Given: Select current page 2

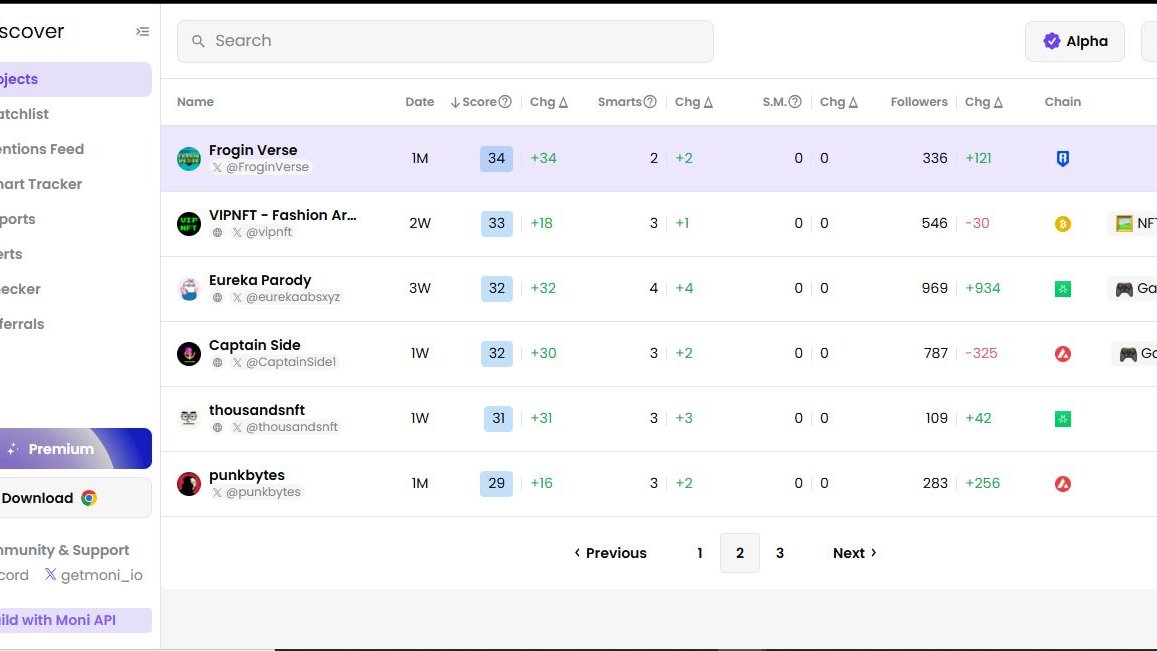Looking at the screenshot, I should (739, 553).
